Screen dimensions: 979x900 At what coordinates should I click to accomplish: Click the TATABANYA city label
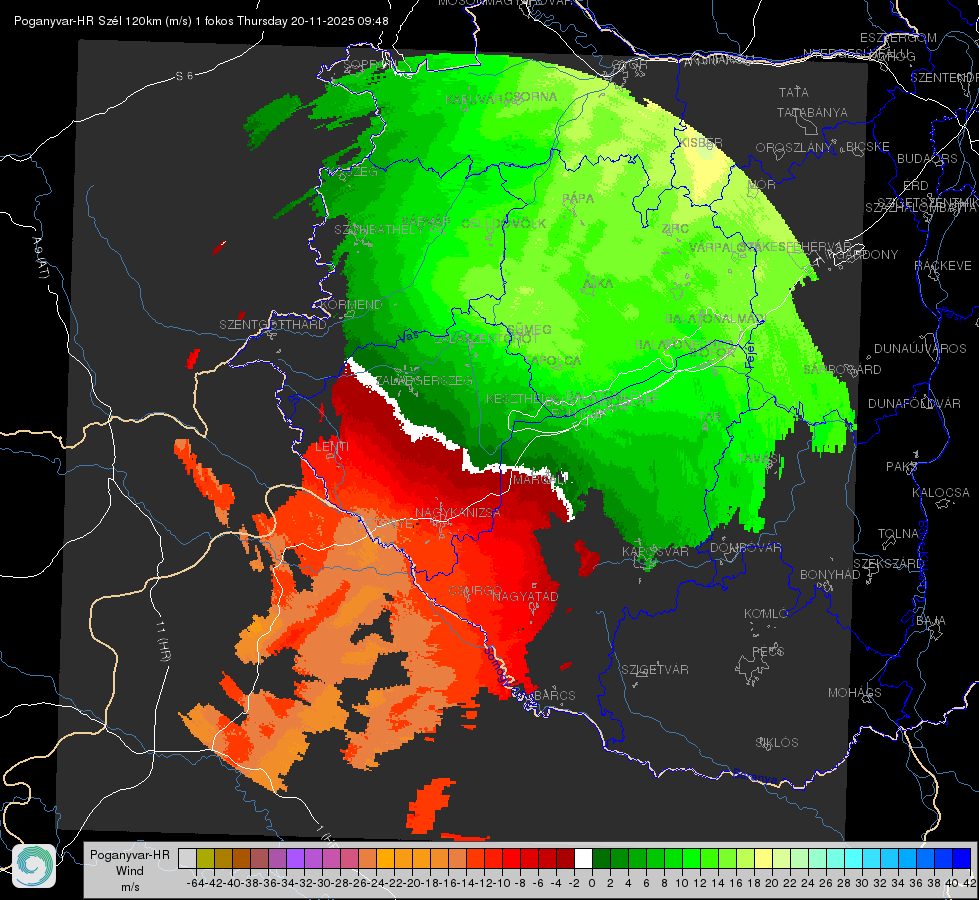point(812,113)
